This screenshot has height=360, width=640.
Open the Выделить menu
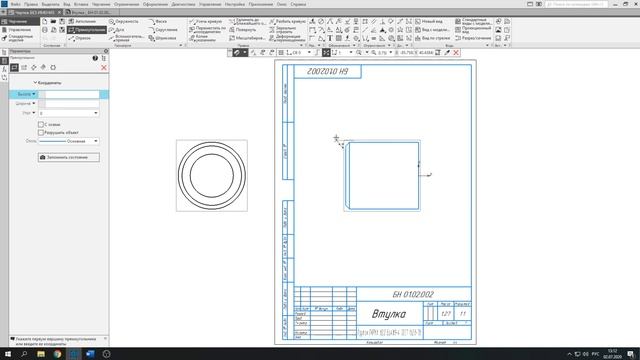pyautogui.click(x=51, y=4)
